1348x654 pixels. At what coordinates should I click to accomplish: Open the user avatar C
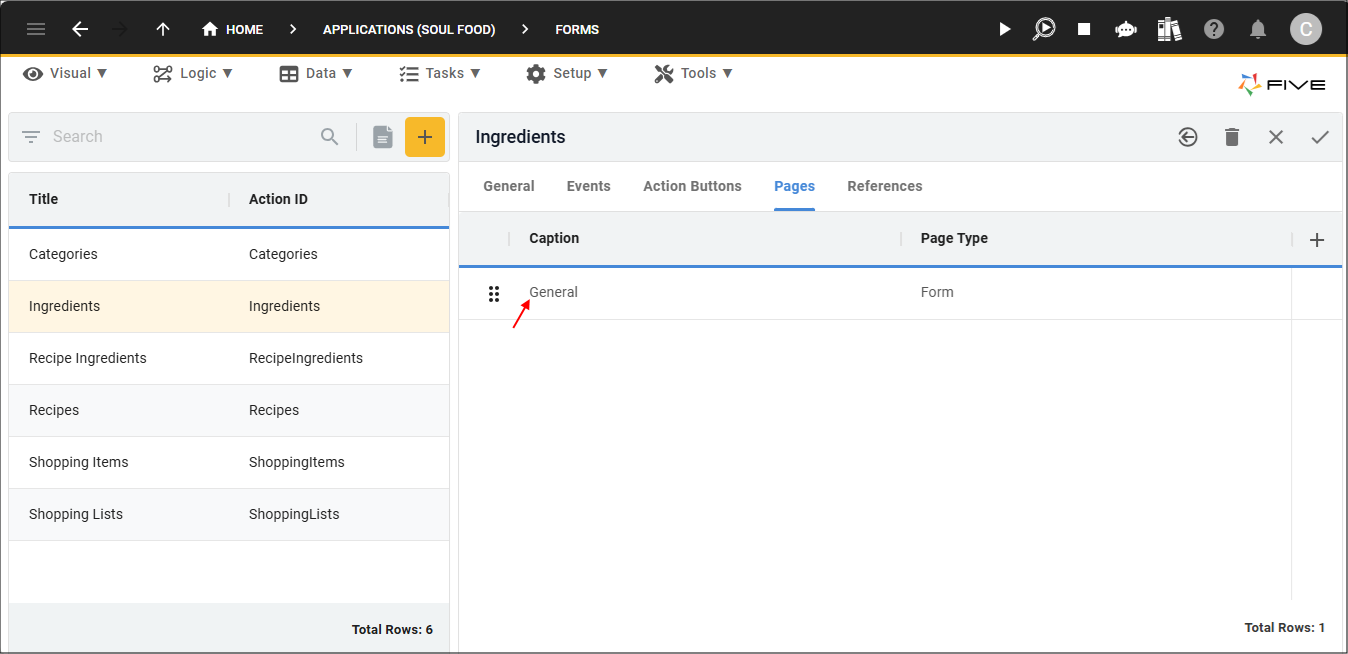tap(1305, 29)
